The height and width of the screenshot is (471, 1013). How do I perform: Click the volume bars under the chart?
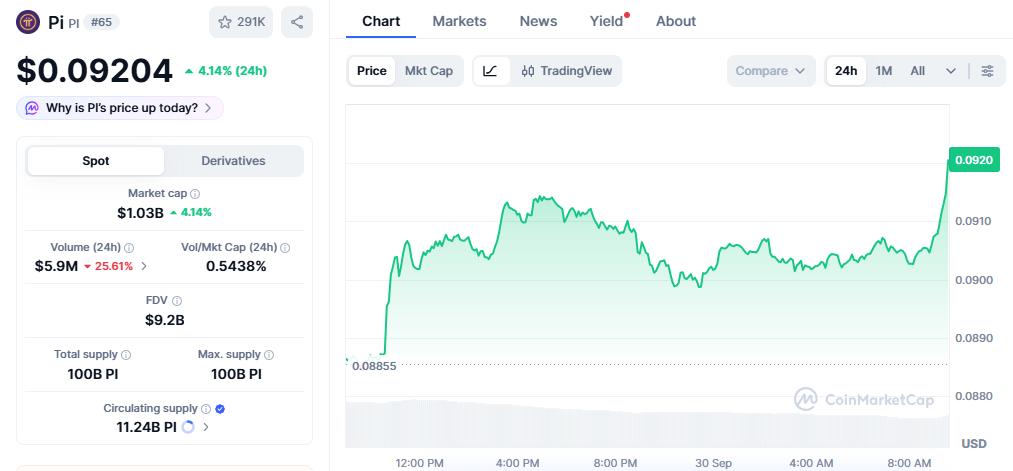pyautogui.click(x=647, y=424)
